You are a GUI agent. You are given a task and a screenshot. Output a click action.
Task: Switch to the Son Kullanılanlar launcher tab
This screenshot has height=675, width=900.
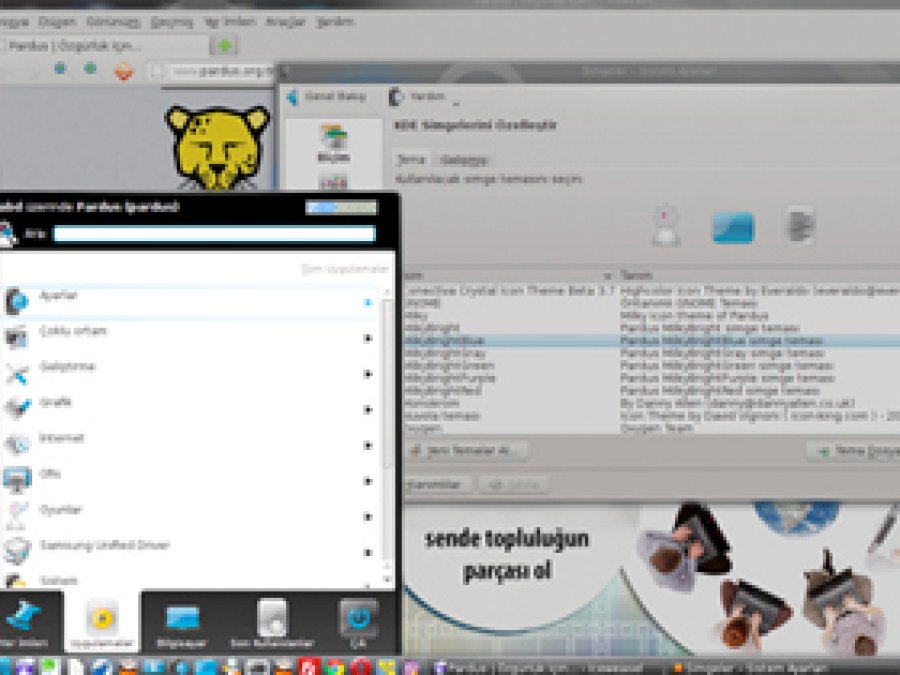coord(272,623)
